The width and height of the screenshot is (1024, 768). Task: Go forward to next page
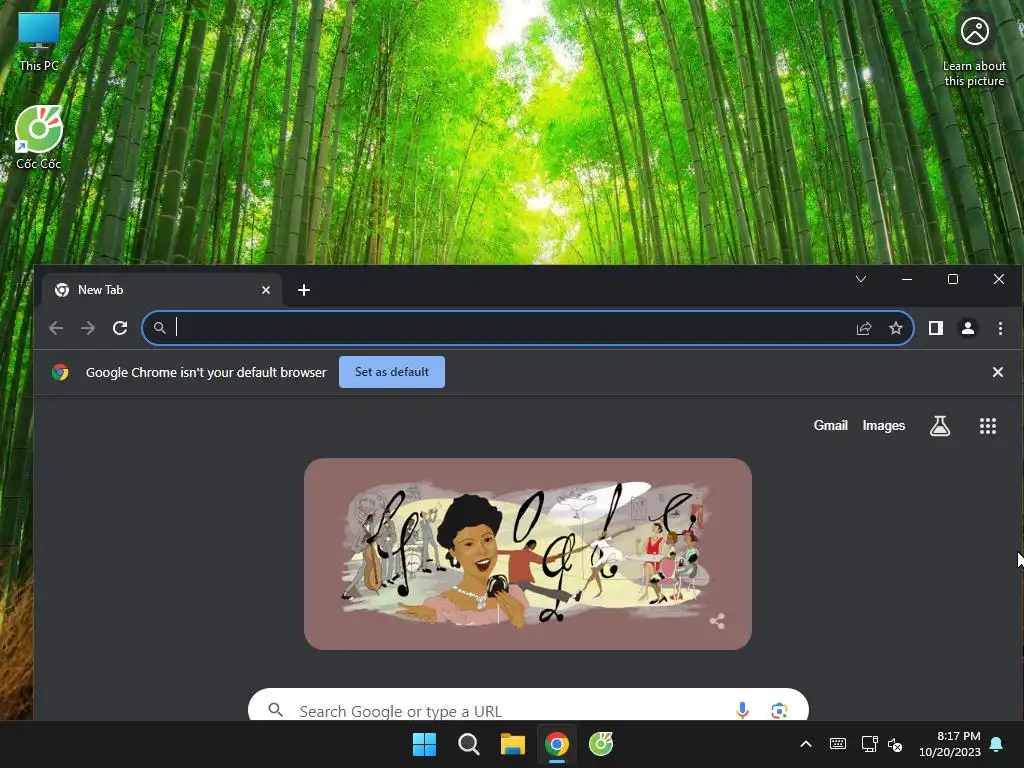88,328
